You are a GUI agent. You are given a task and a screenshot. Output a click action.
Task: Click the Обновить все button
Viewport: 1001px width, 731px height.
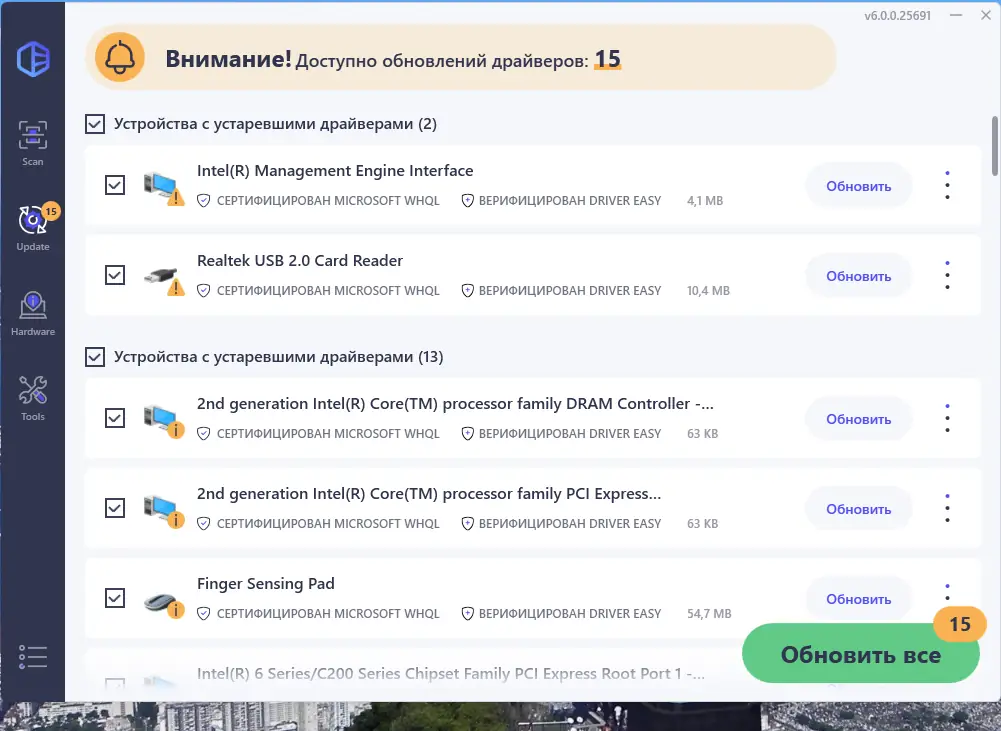[860, 654]
